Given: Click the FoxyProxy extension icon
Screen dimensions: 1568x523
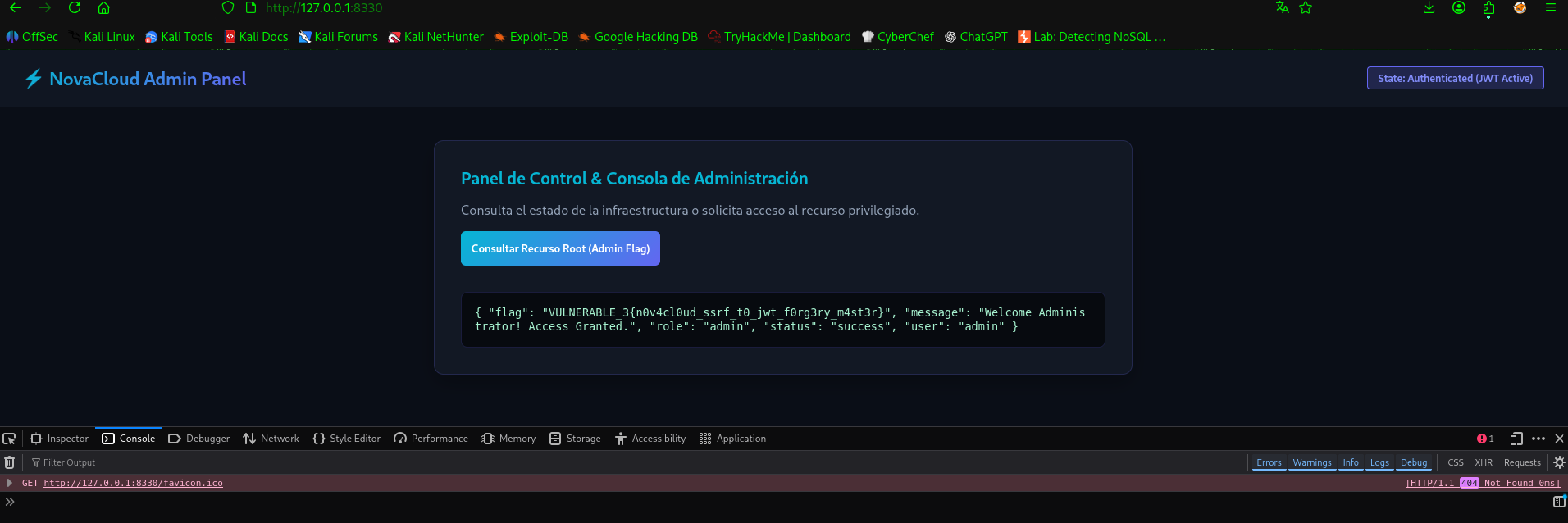Looking at the screenshot, I should [x=1520, y=7].
